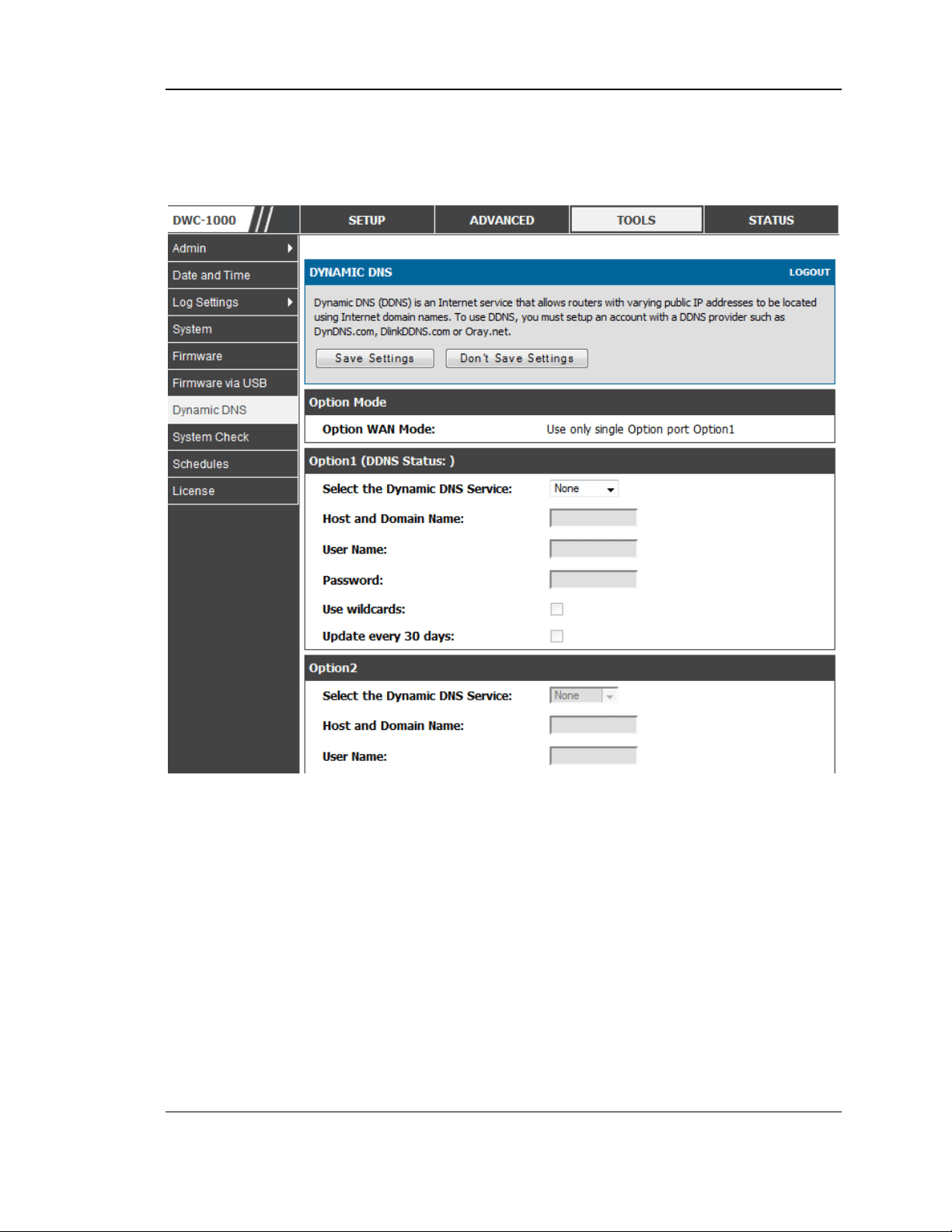Screen dimensions: 952x1232
Task: Click the DYNAMIC DNS panel title
Action: [x=350, y=272]
